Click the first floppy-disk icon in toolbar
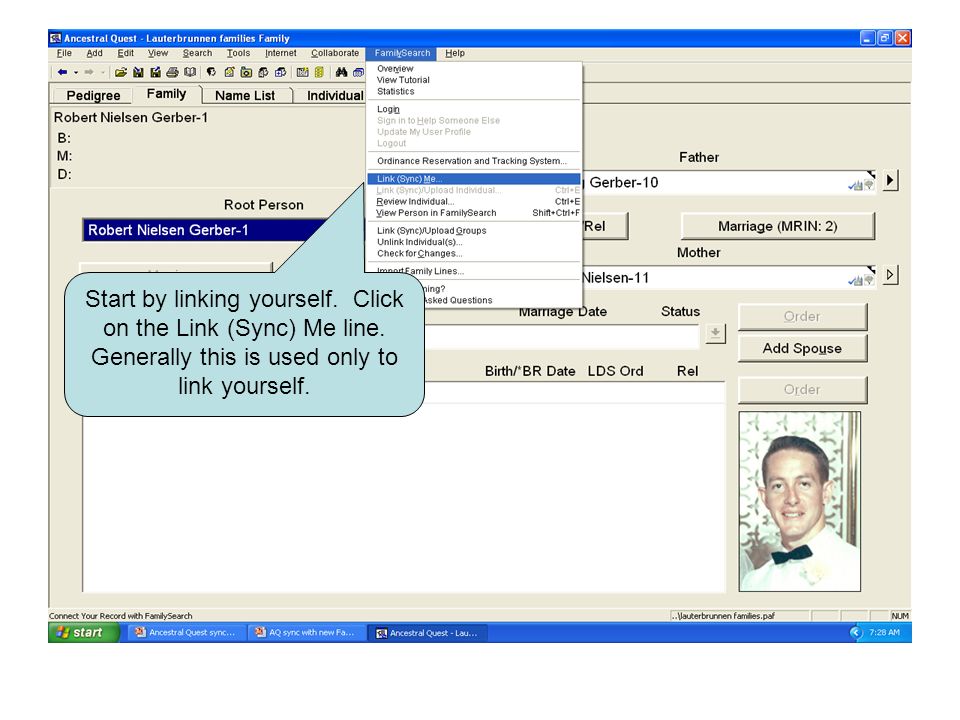This screenshot has width=960, height=720. pos(138,72)
